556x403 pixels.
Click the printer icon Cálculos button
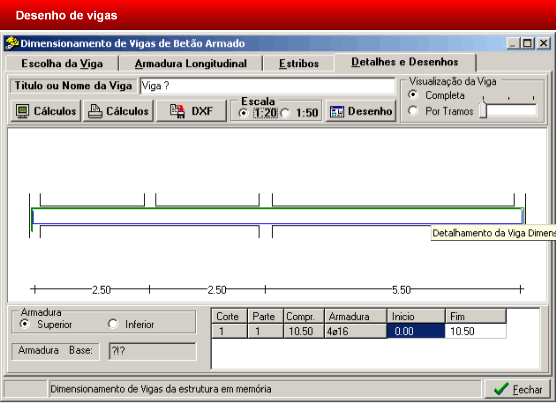[118, 111]
